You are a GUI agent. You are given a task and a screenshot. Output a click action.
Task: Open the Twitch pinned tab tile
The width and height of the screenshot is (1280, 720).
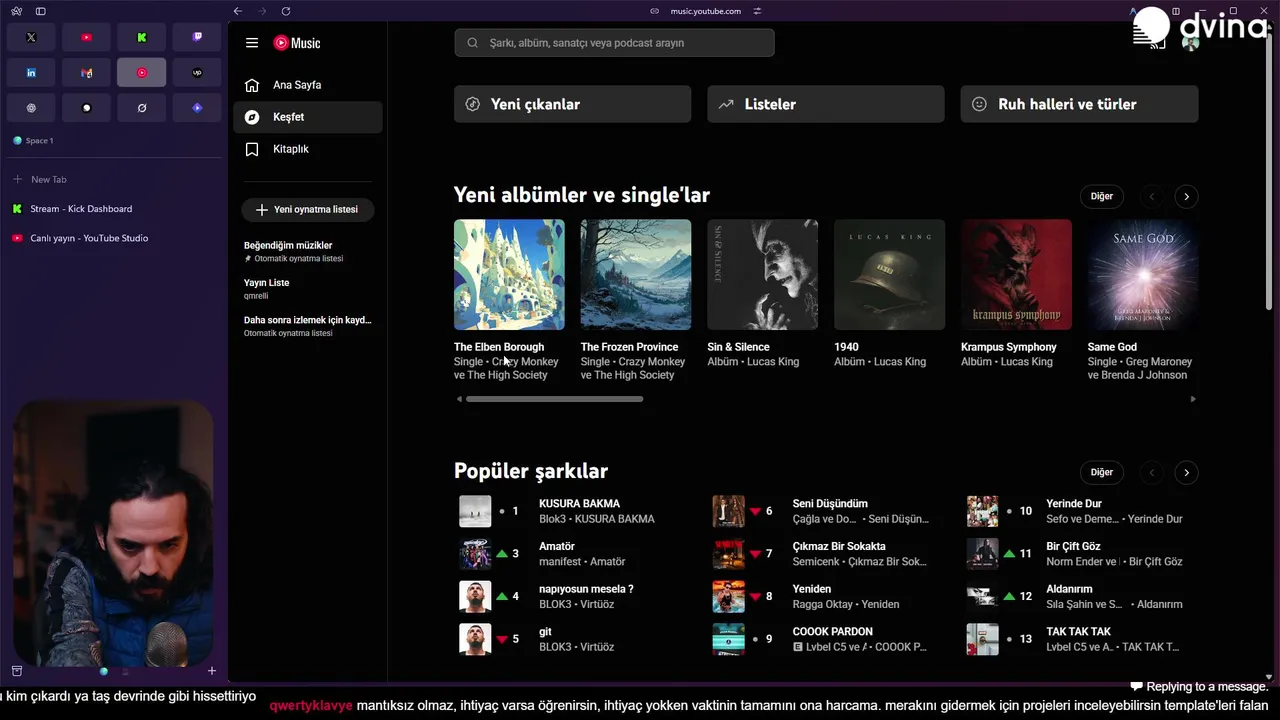197,37
